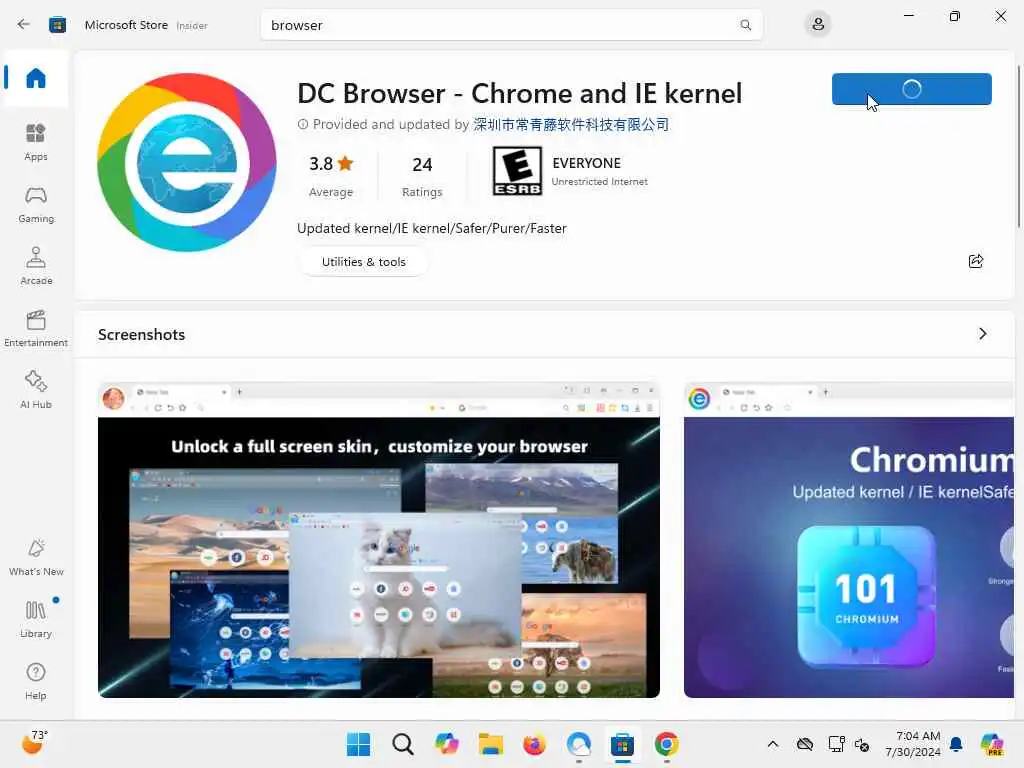Open Copilot from the taskbar
The width and height of the screenshot is (1024, 768).
(447, 744)
